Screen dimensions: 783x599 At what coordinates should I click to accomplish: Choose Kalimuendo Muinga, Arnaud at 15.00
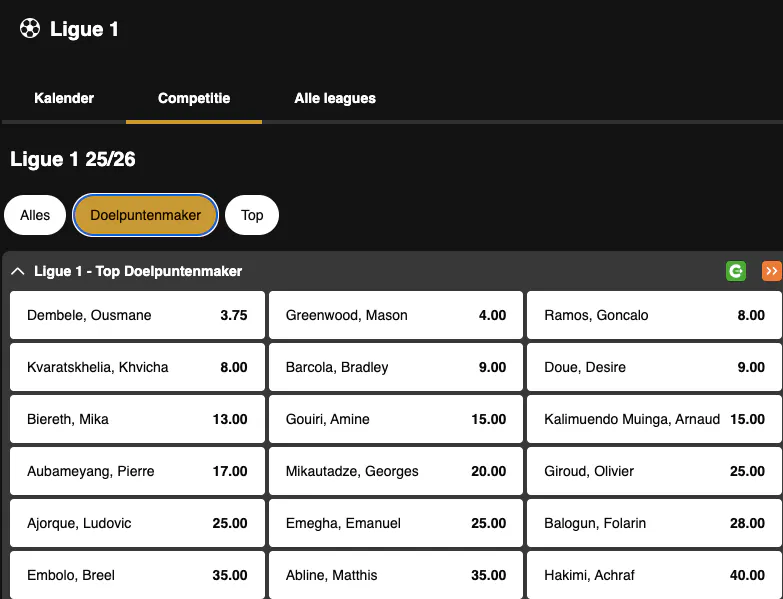655,419
